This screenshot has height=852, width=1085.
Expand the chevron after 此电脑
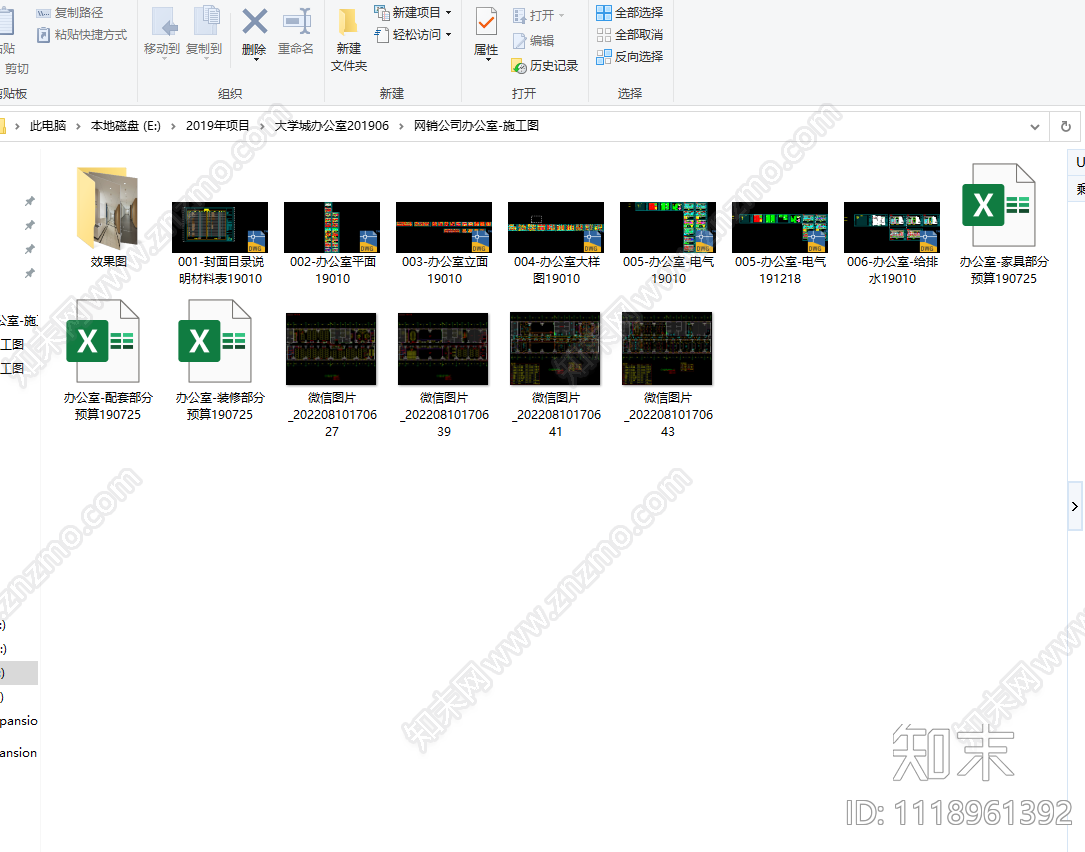click(x=78, y=126)
